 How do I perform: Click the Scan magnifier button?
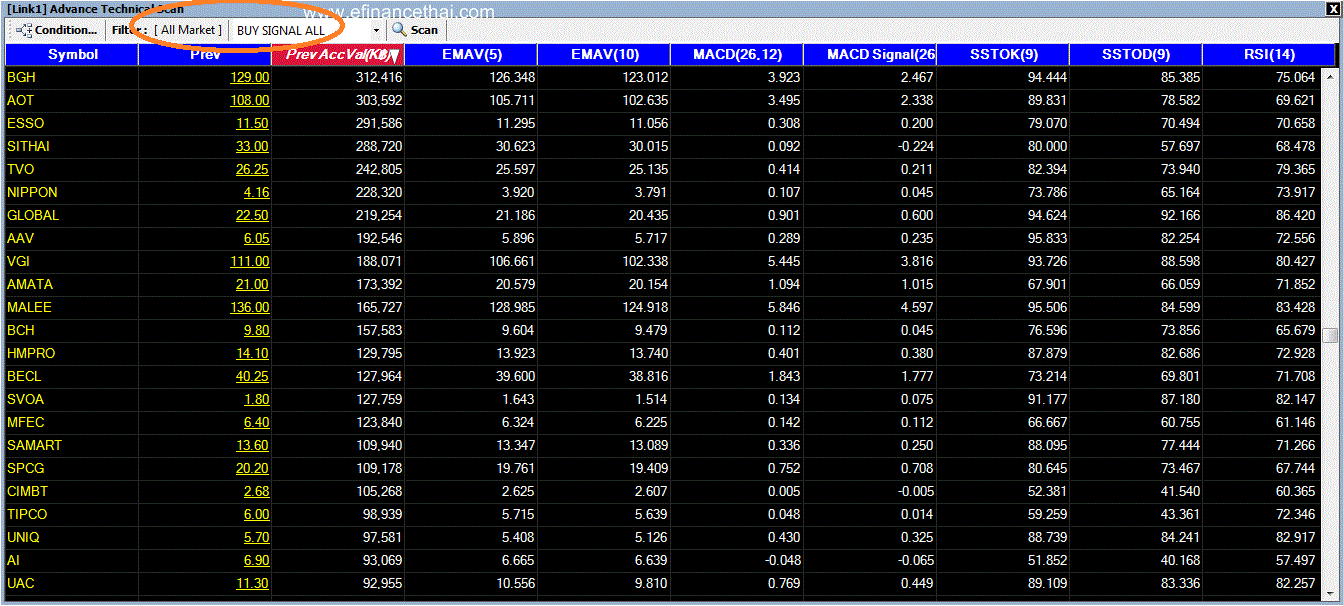click(x=416, y=30)
